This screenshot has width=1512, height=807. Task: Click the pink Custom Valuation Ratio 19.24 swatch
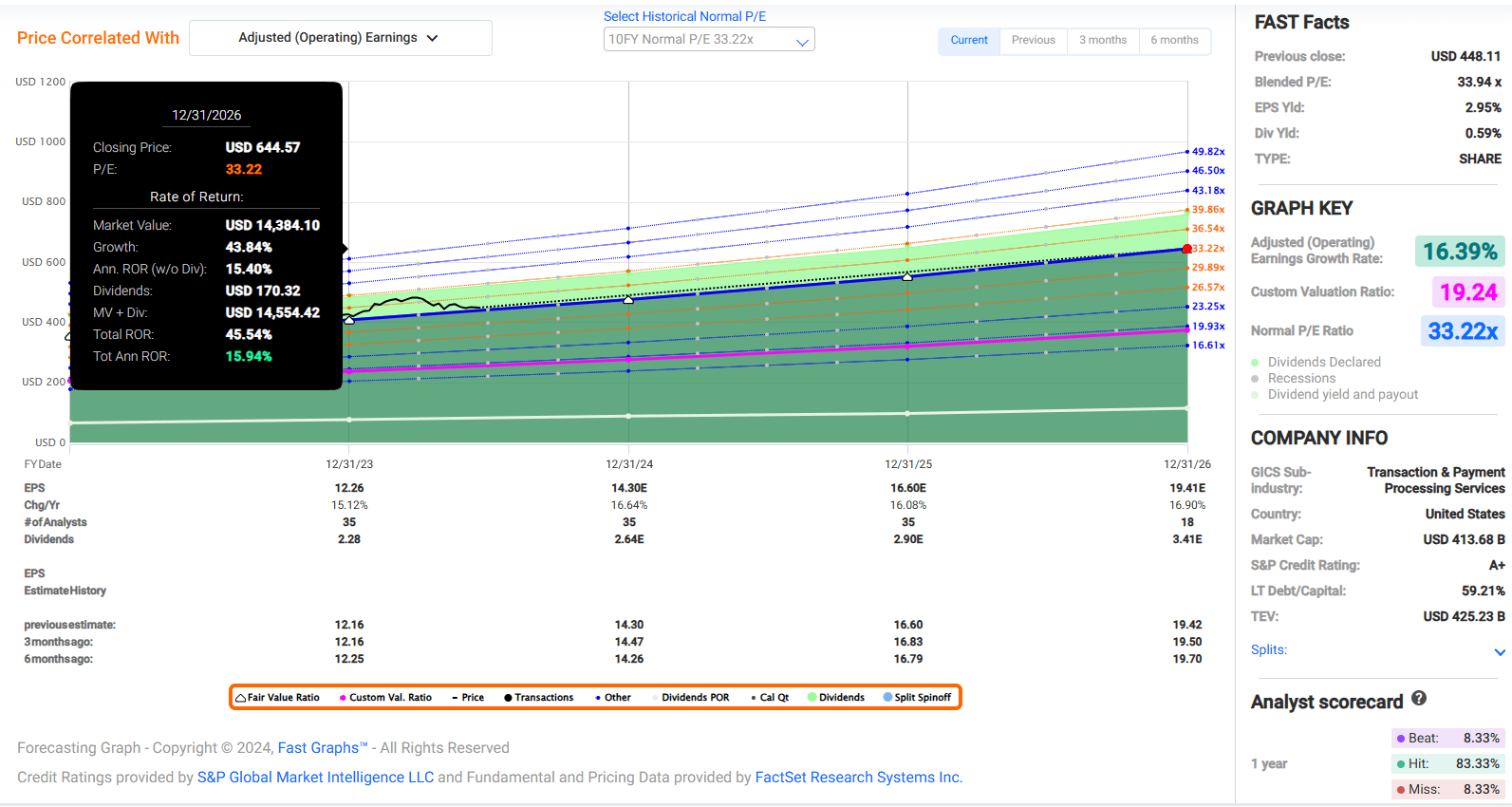(1467, 292)
